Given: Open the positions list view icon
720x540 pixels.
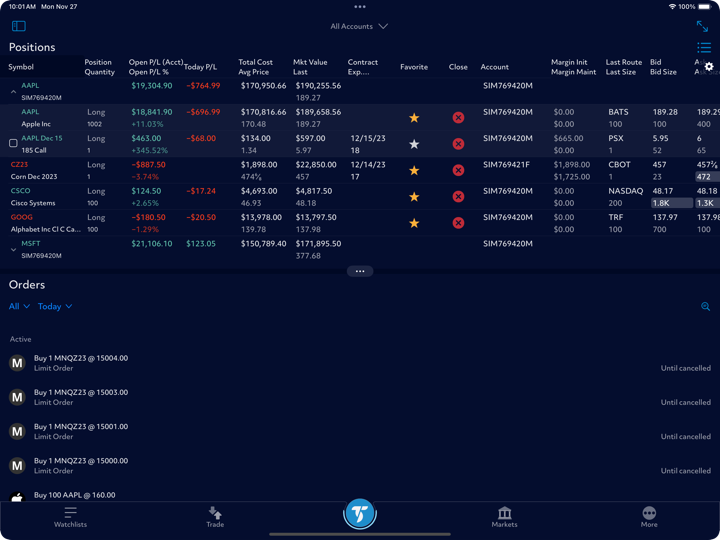Looking at the screenshot, I should click(x=704, y=47).
